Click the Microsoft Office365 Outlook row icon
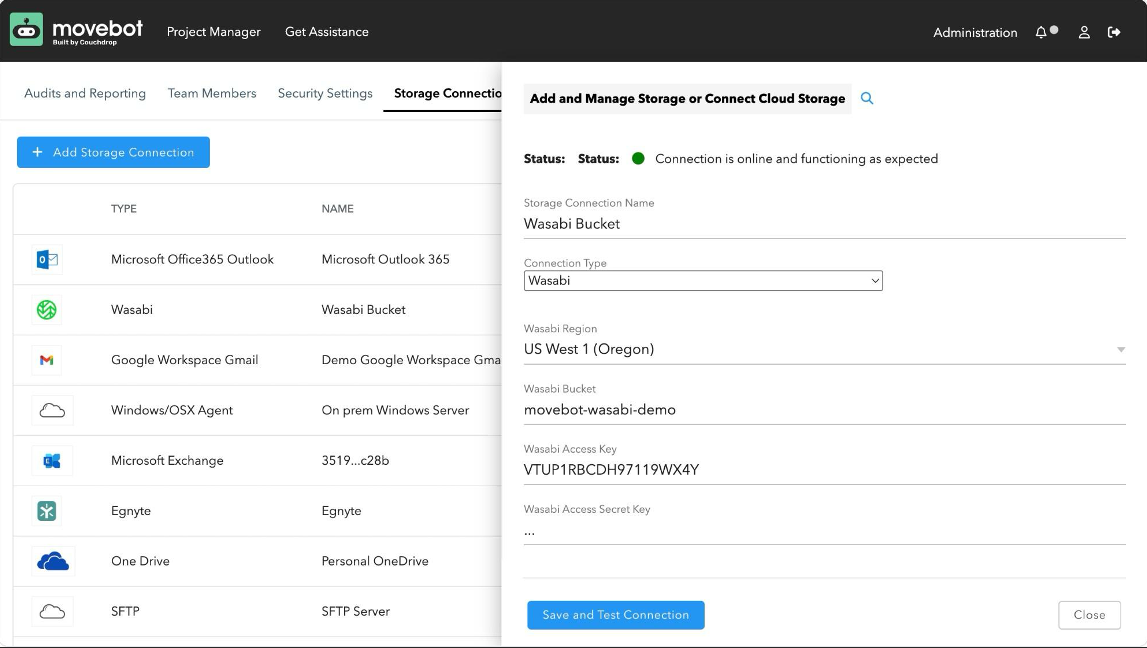Screen dimensions: 1147x648 48,259
